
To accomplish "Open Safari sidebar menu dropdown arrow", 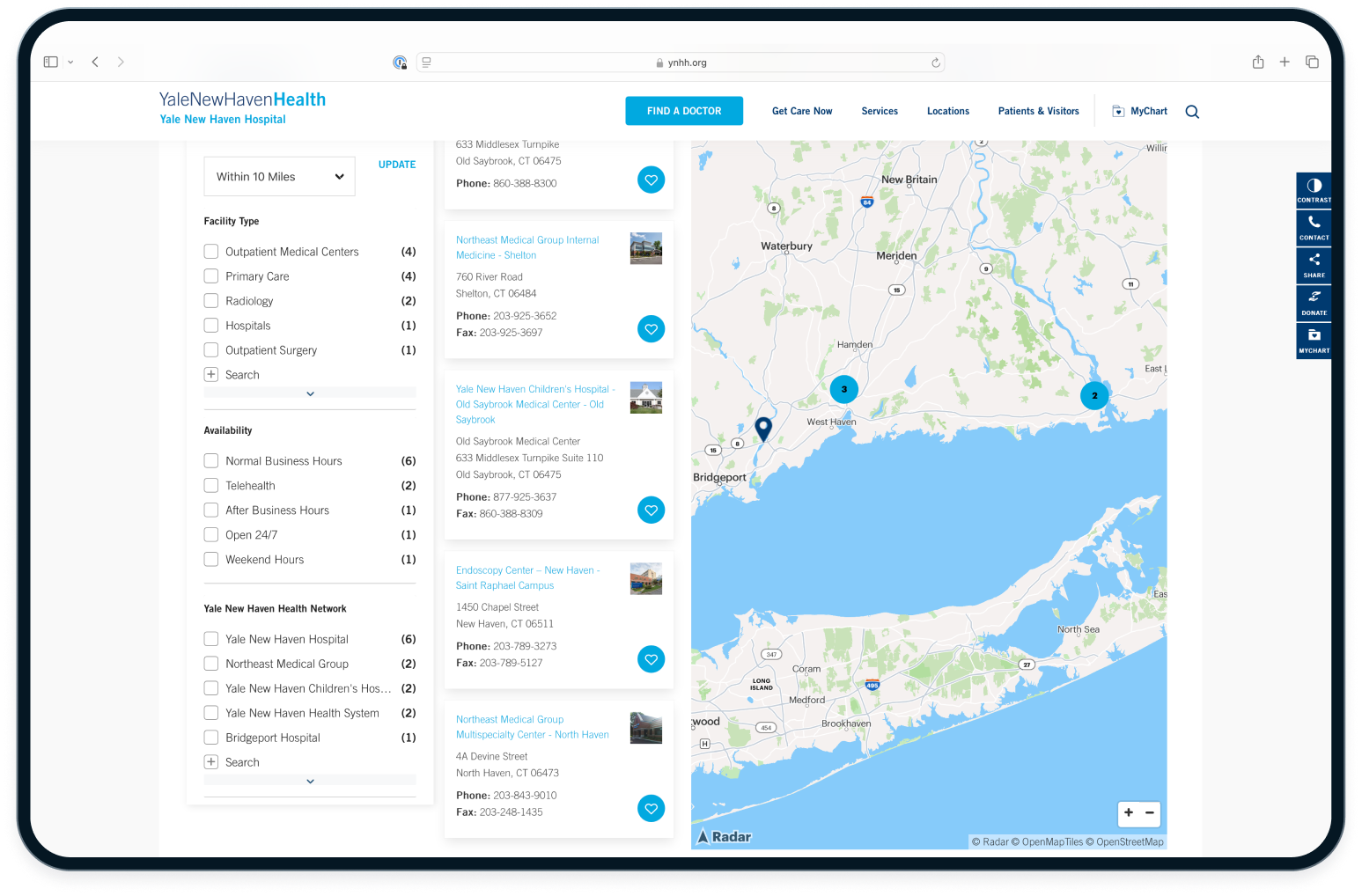I will pyautogui.click(x=70, y=62).
